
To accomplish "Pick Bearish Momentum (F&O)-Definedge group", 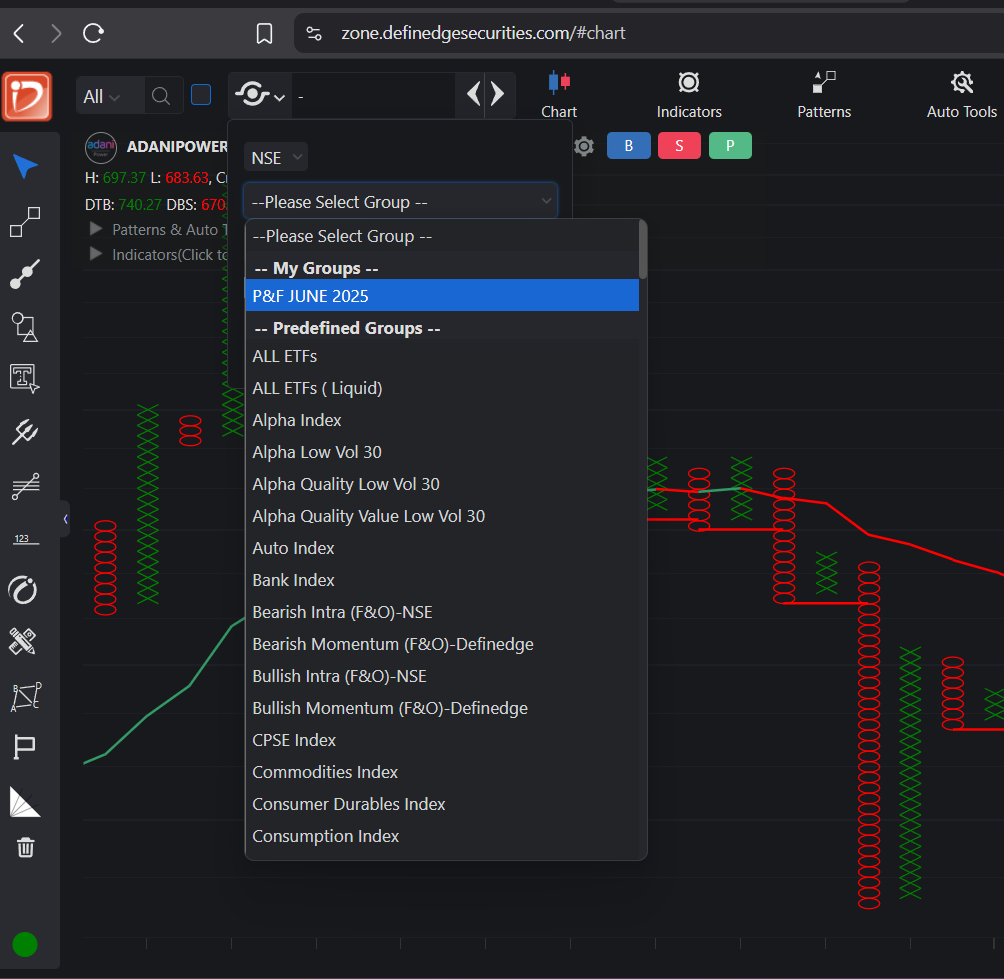I will click(x=442, y=644).
